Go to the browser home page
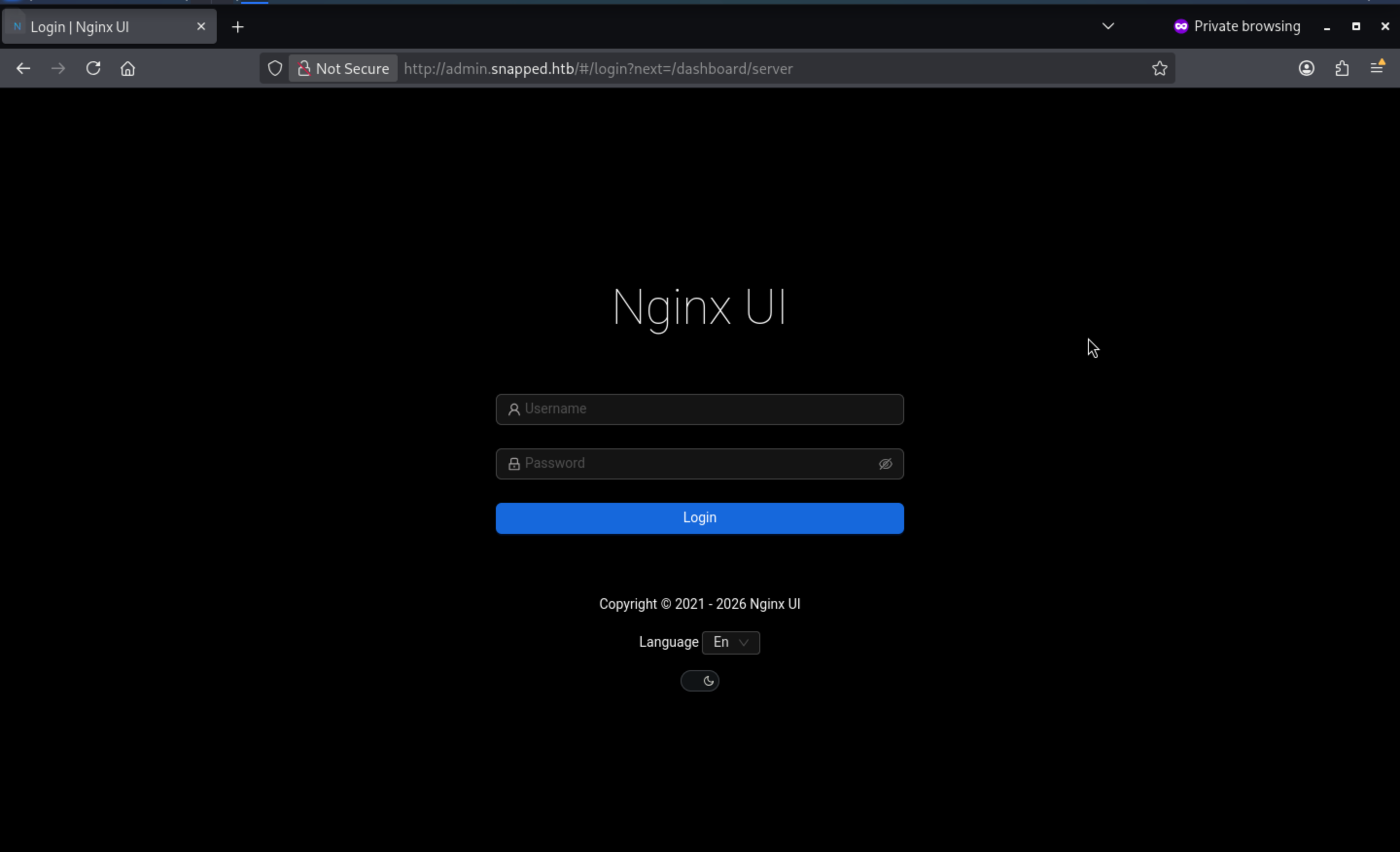 pos(128,69)
